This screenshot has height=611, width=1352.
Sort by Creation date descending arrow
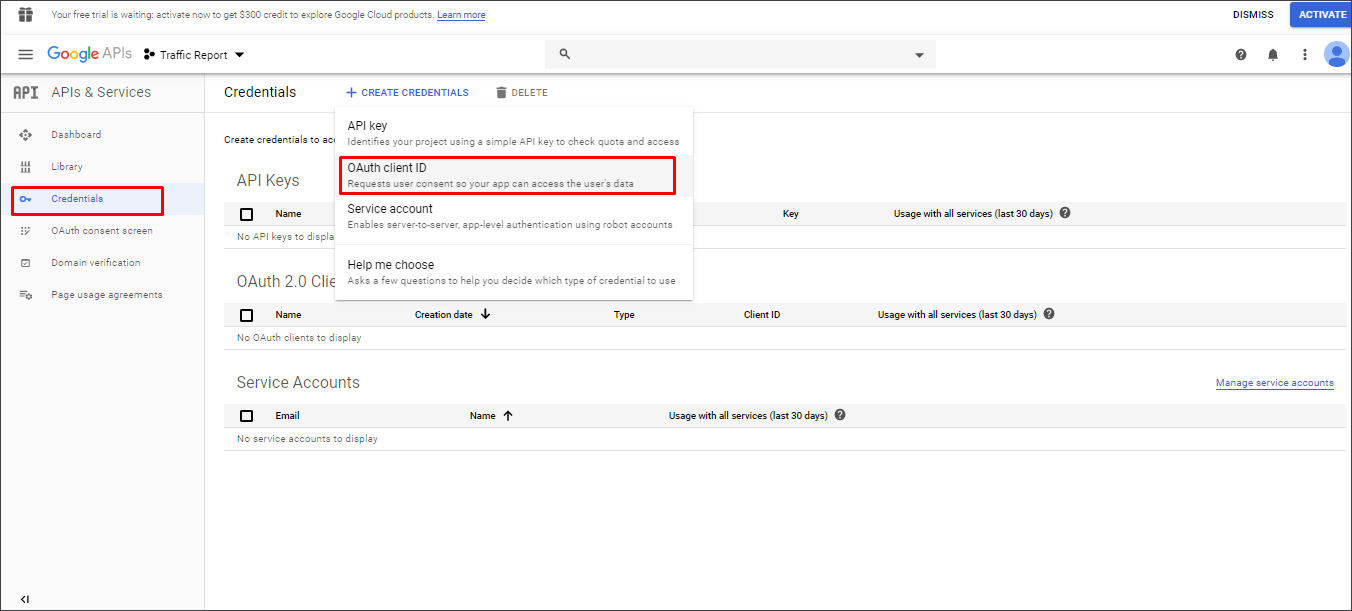click(x=486, y=314)
